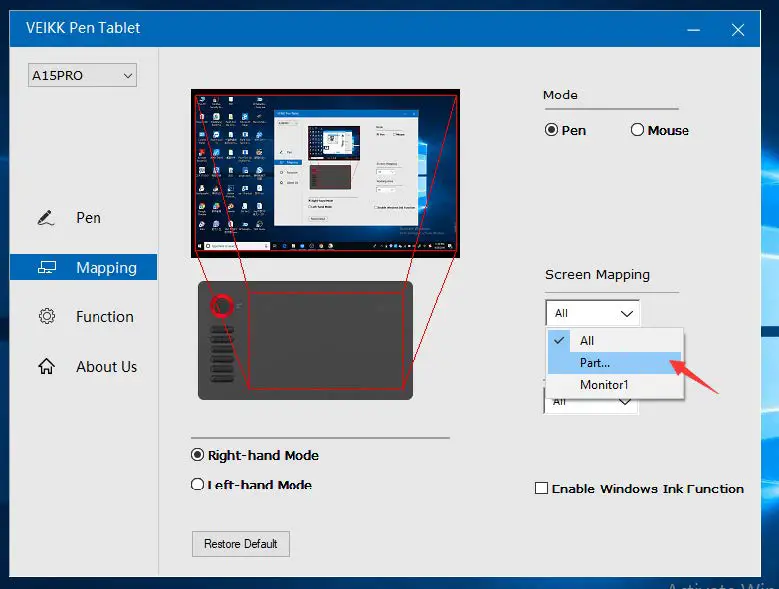Click the Restore Default button

point(241,544)
